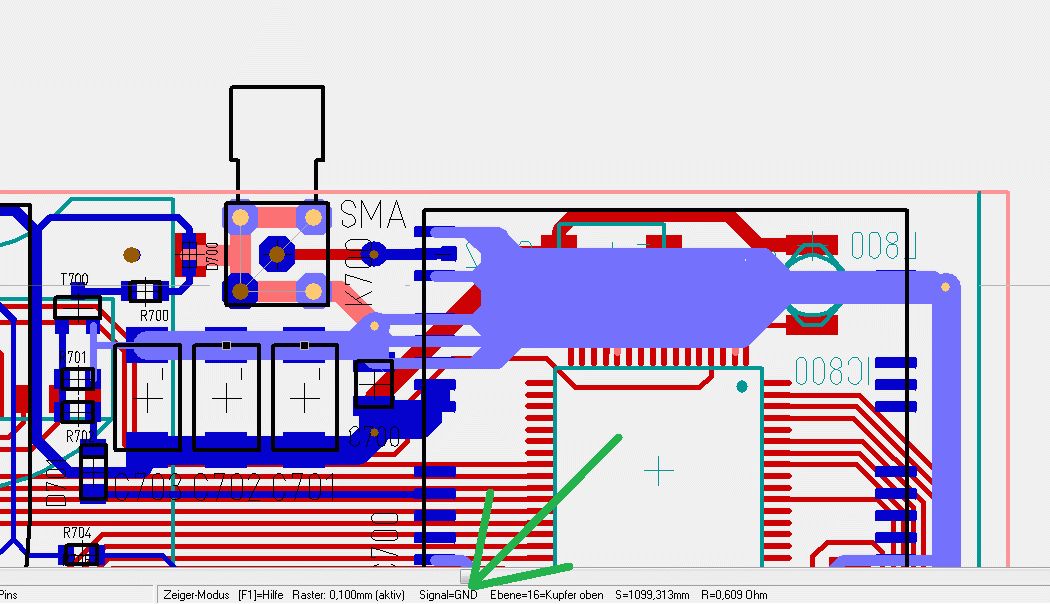Click Signal=GND in the status bar
The width and height of the screenshot is (1050, 604).
448,595
